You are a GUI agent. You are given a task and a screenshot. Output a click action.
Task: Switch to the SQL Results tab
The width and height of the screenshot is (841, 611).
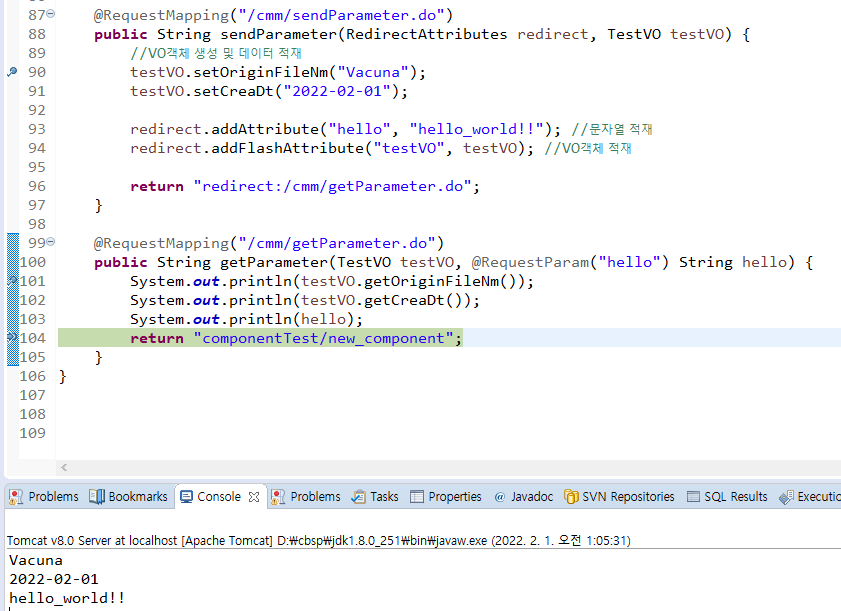tap(727, 497)
